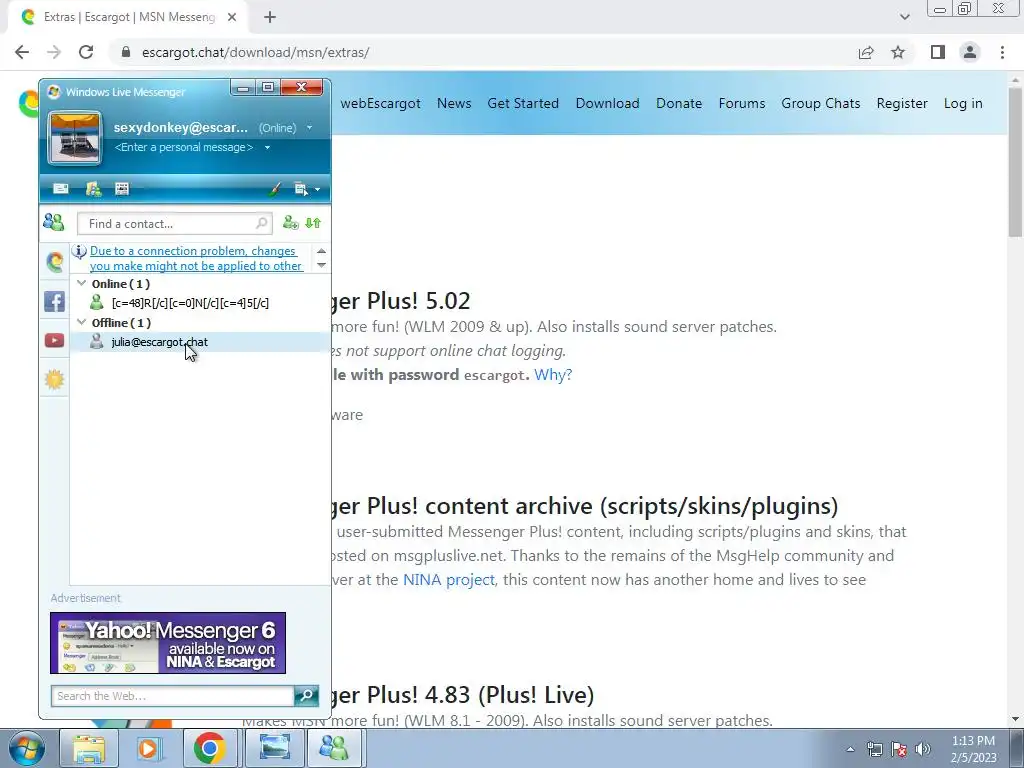Open a new Chrome tab with plus
Image resolution: width=1024 pixels, height=768 pixels.
270,18
